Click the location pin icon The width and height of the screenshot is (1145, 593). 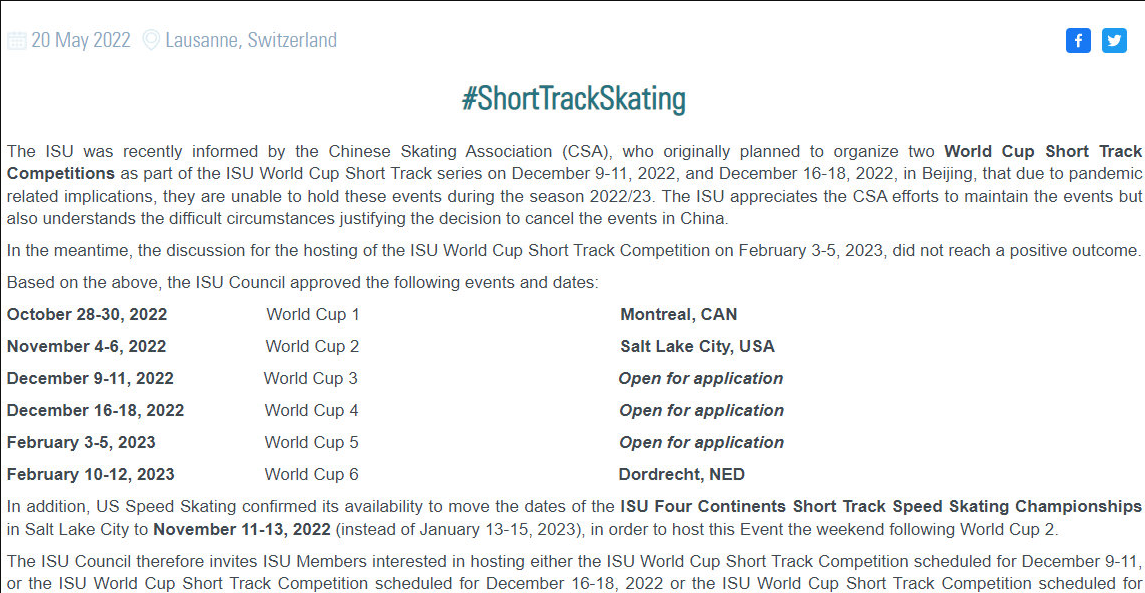pyautogui.click(x=151, y=41)
